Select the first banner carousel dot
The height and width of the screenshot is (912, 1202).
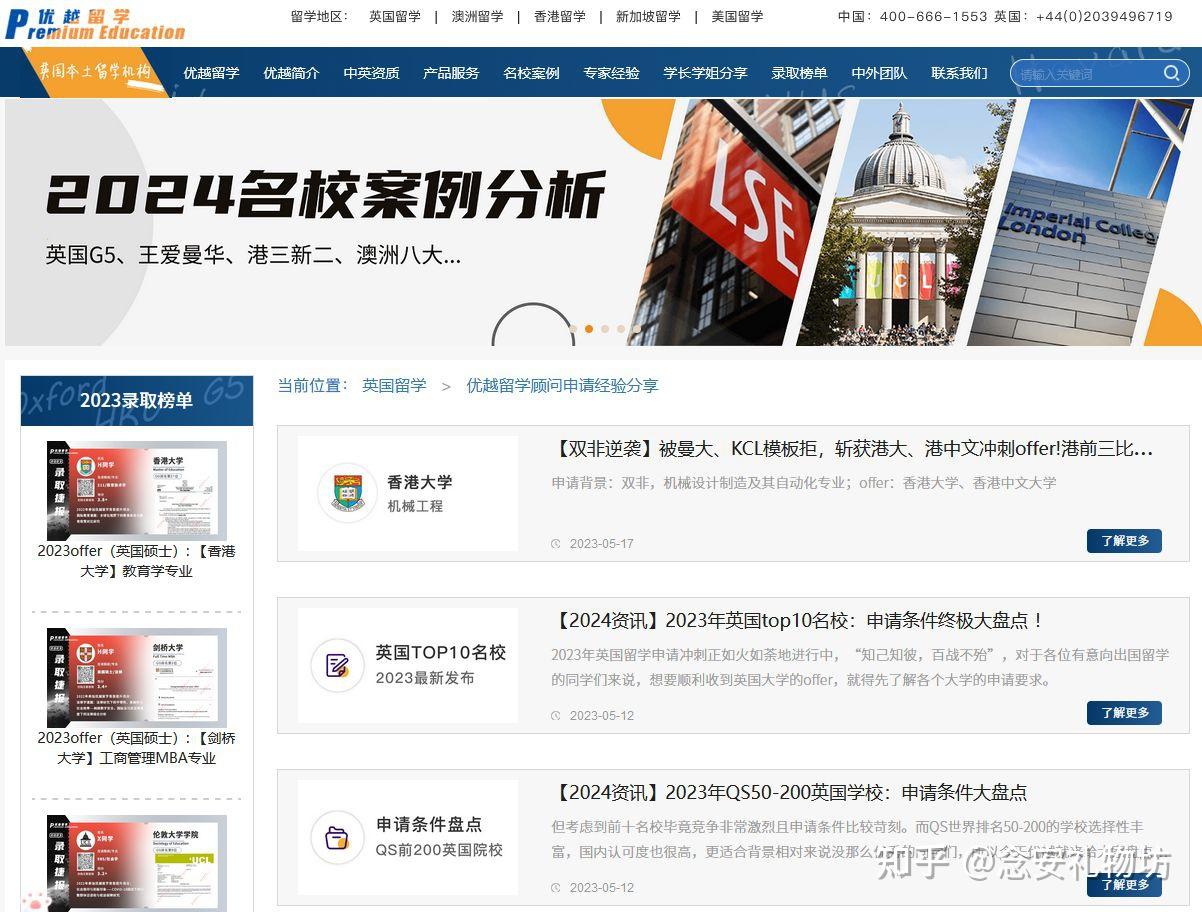(x=573, y=328)
